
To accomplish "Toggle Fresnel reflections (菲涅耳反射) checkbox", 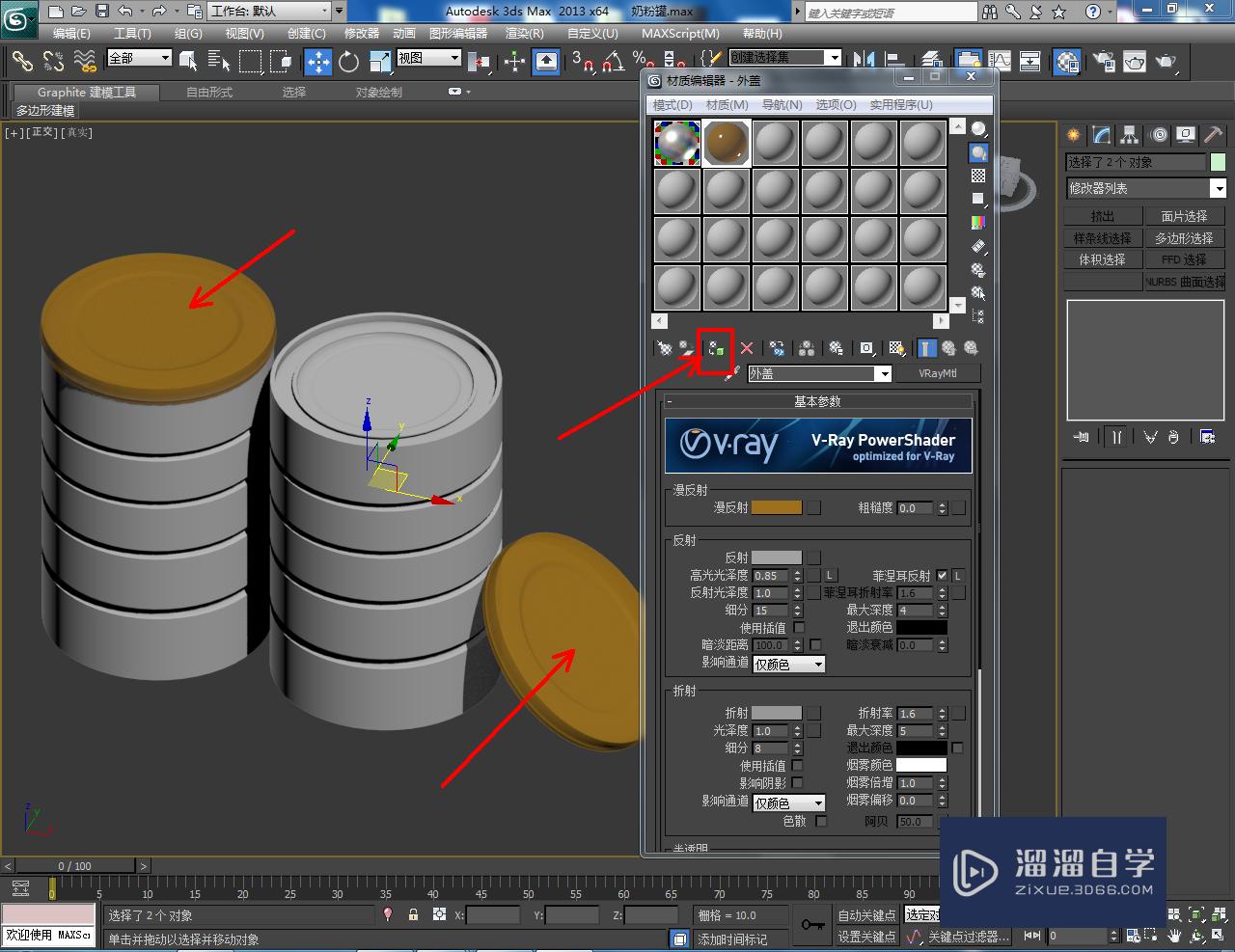I will tap(943, 575).
